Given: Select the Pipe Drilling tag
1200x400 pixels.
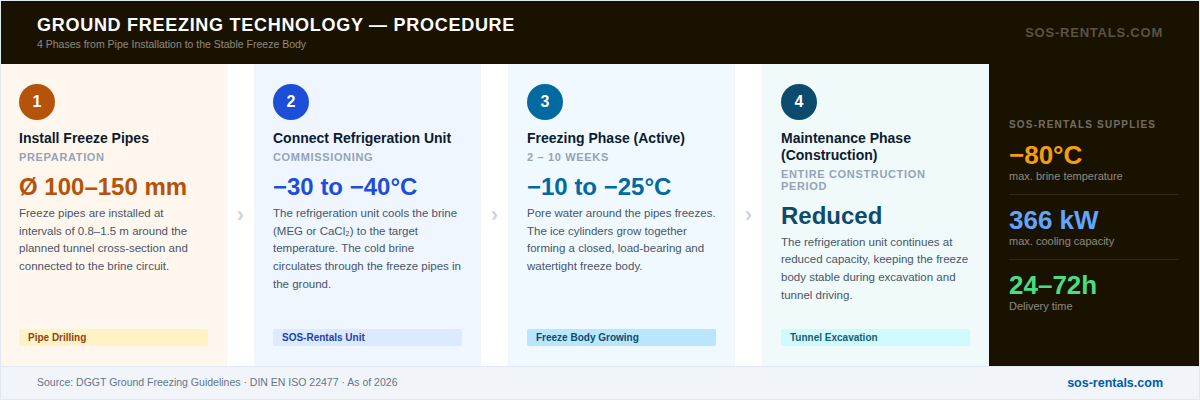Looking at the screenshot, I should click(113, 337).
